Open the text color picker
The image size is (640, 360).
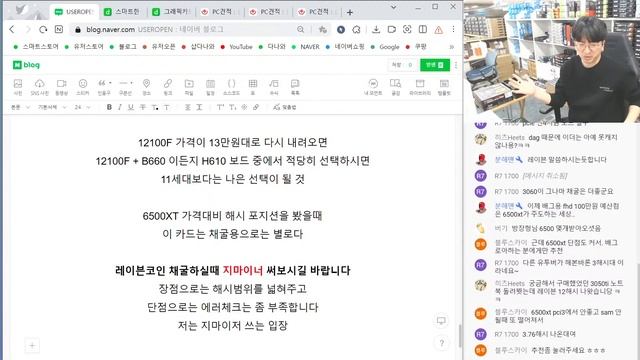(155, 107)
